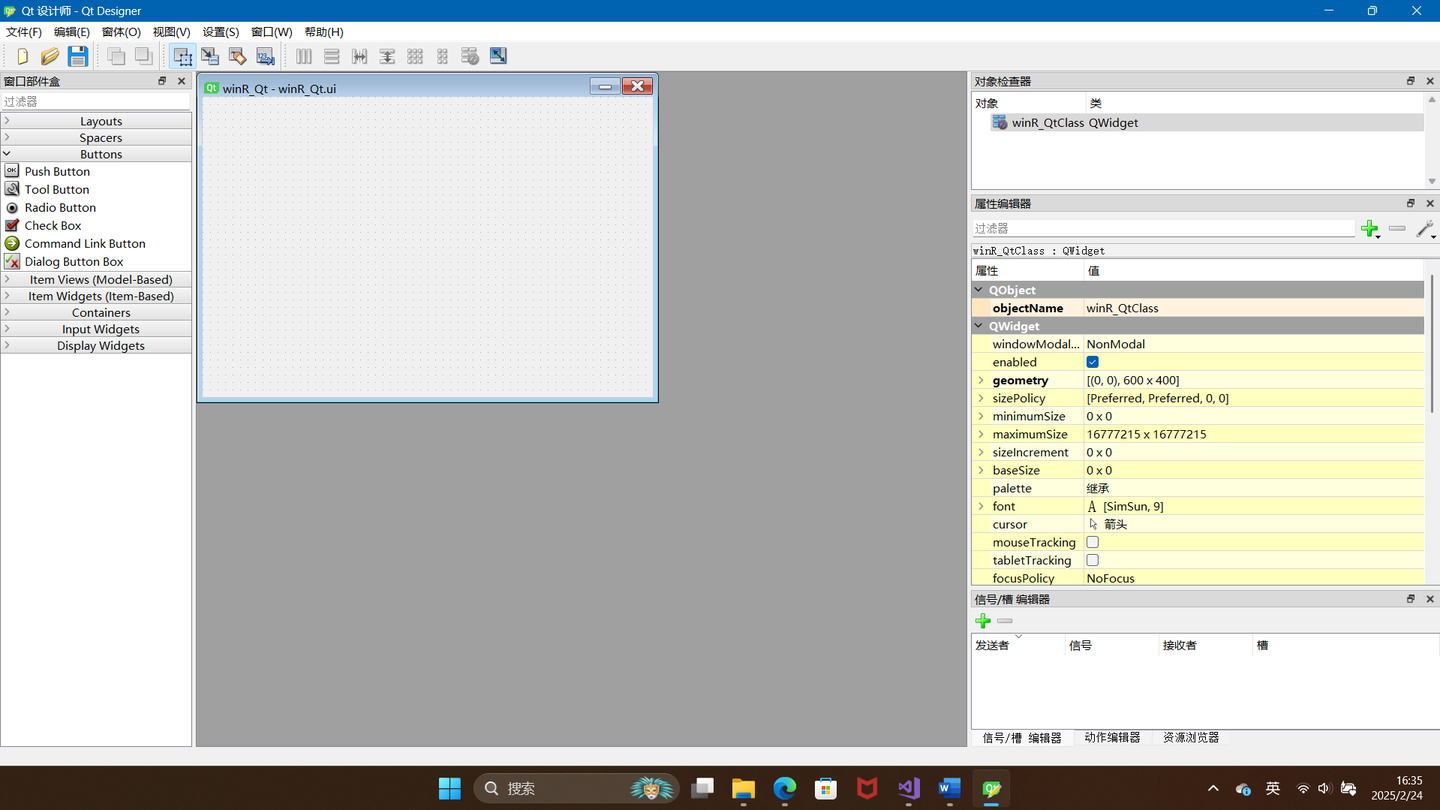
Task: Save the current form
Action: tap(77, 56)
